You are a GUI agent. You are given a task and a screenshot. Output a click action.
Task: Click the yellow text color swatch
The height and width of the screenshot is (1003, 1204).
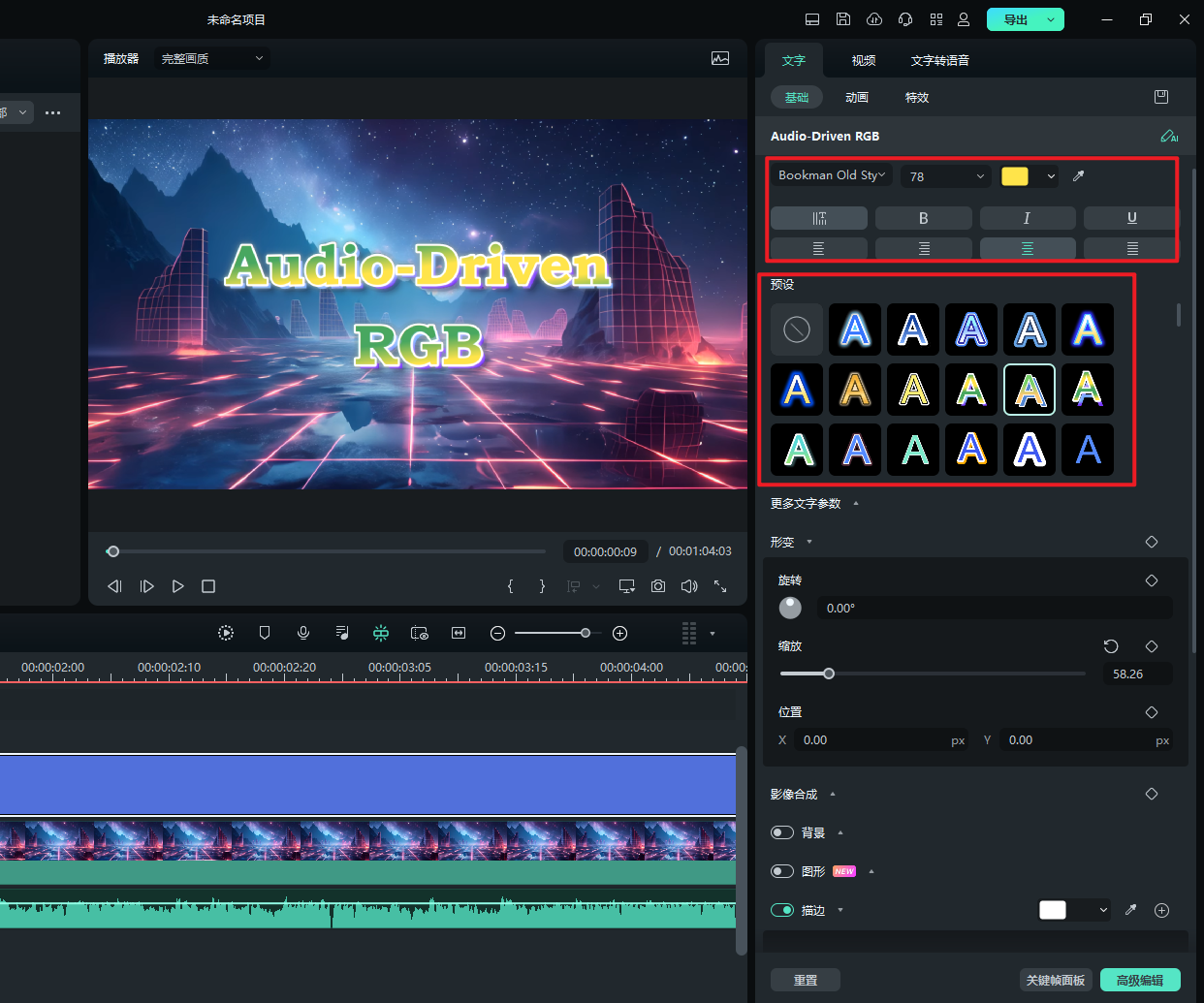[1015, 176]
